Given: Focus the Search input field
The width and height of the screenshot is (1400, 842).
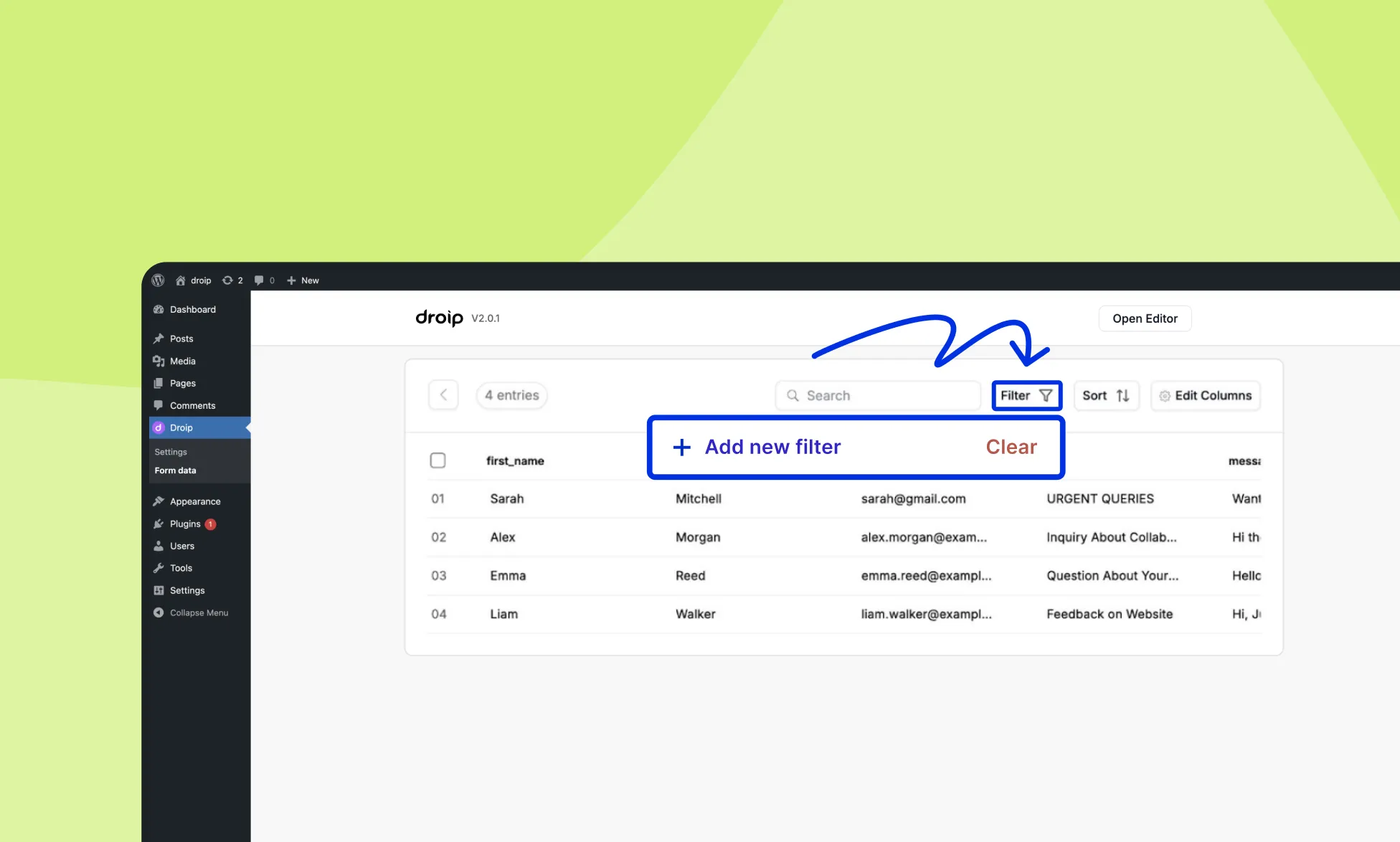Looking at the screenshot, I should coord(878,395).
